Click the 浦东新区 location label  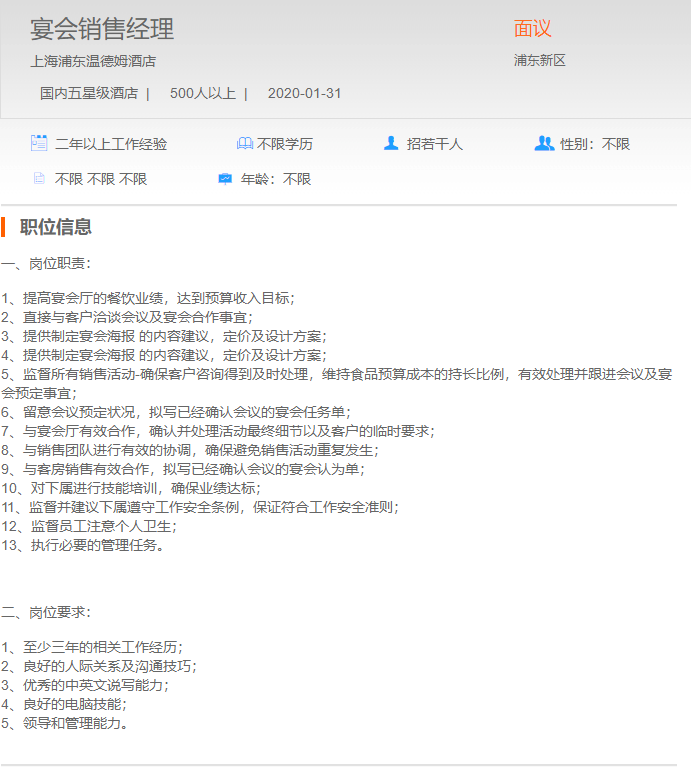pos(540,60)
